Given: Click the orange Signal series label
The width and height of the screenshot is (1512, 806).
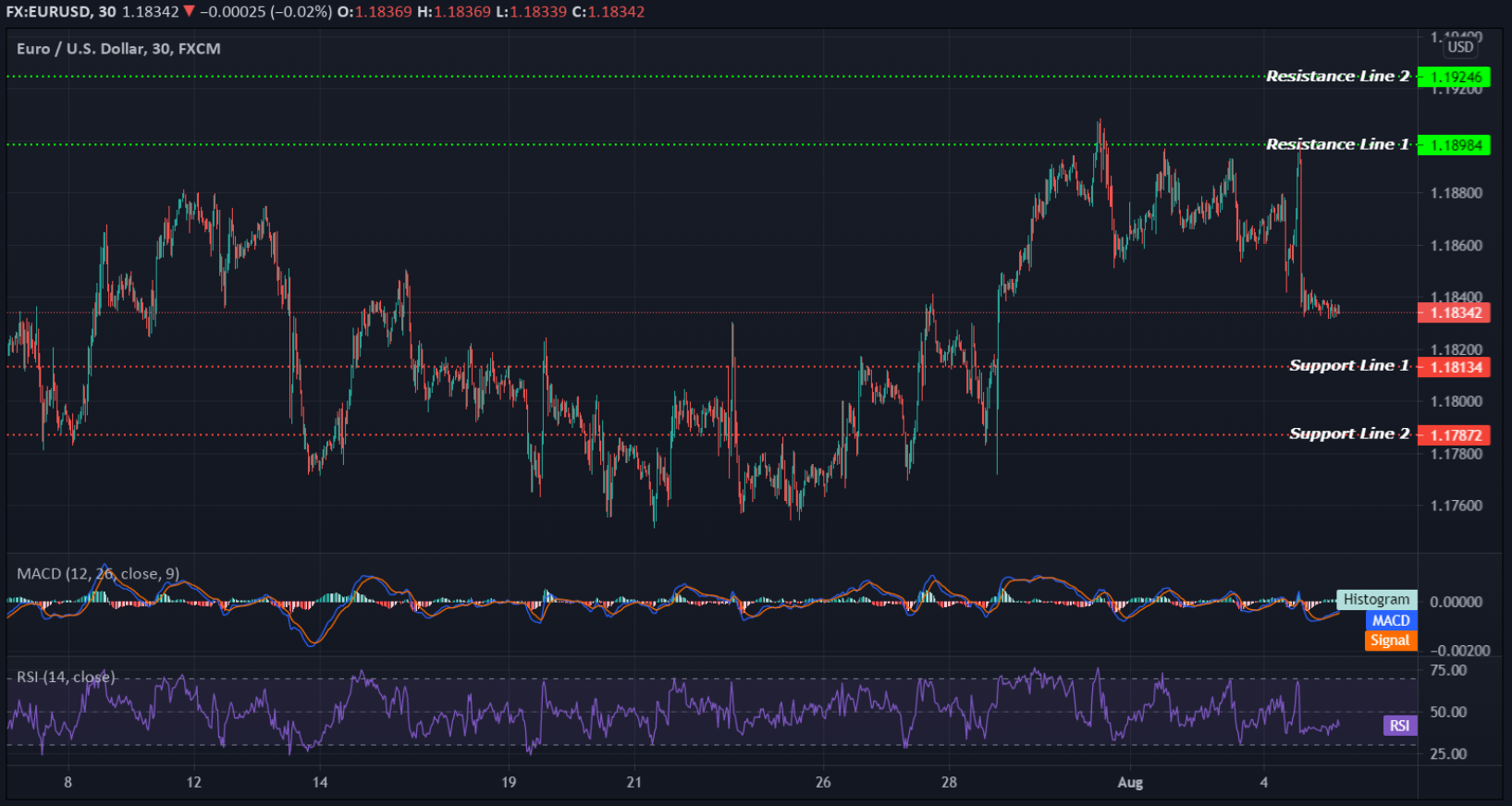Looking at the screenshot, I should (1391, 641).
